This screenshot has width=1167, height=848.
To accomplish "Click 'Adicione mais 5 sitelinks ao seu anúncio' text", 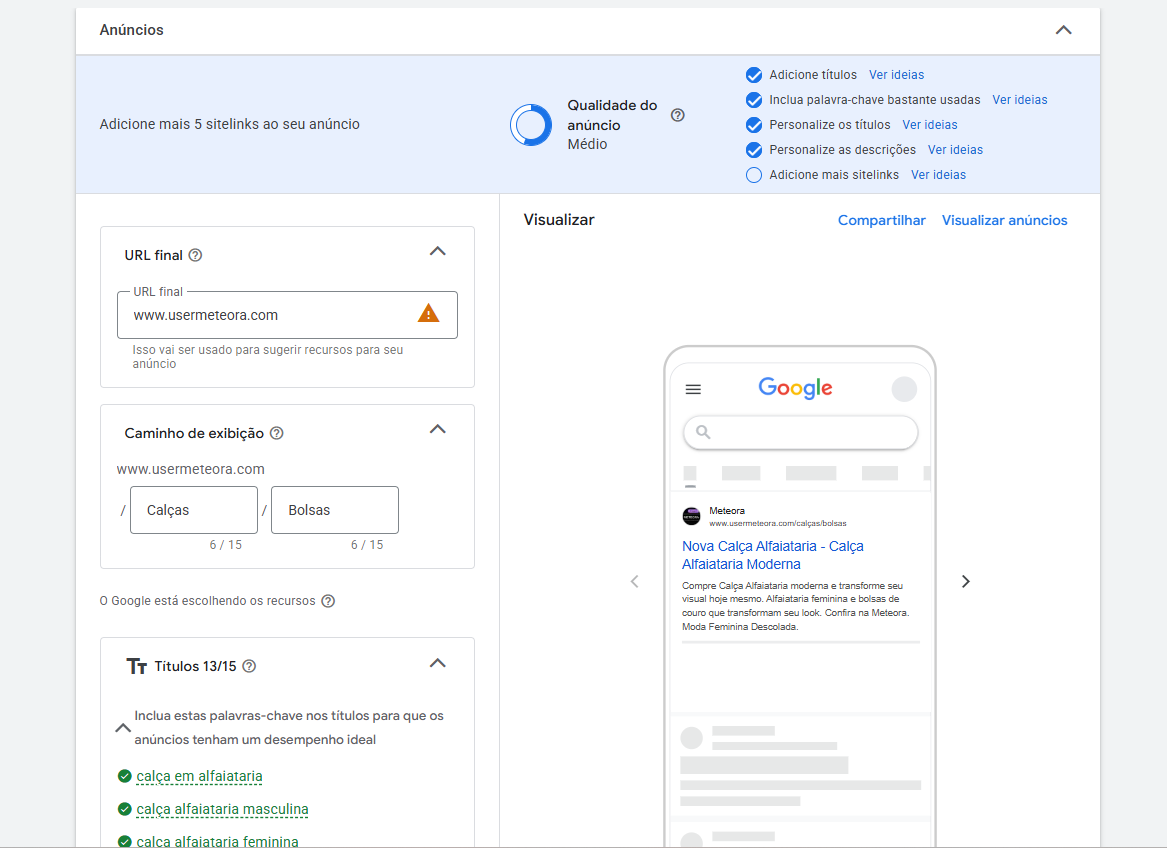I will [229, 124].
